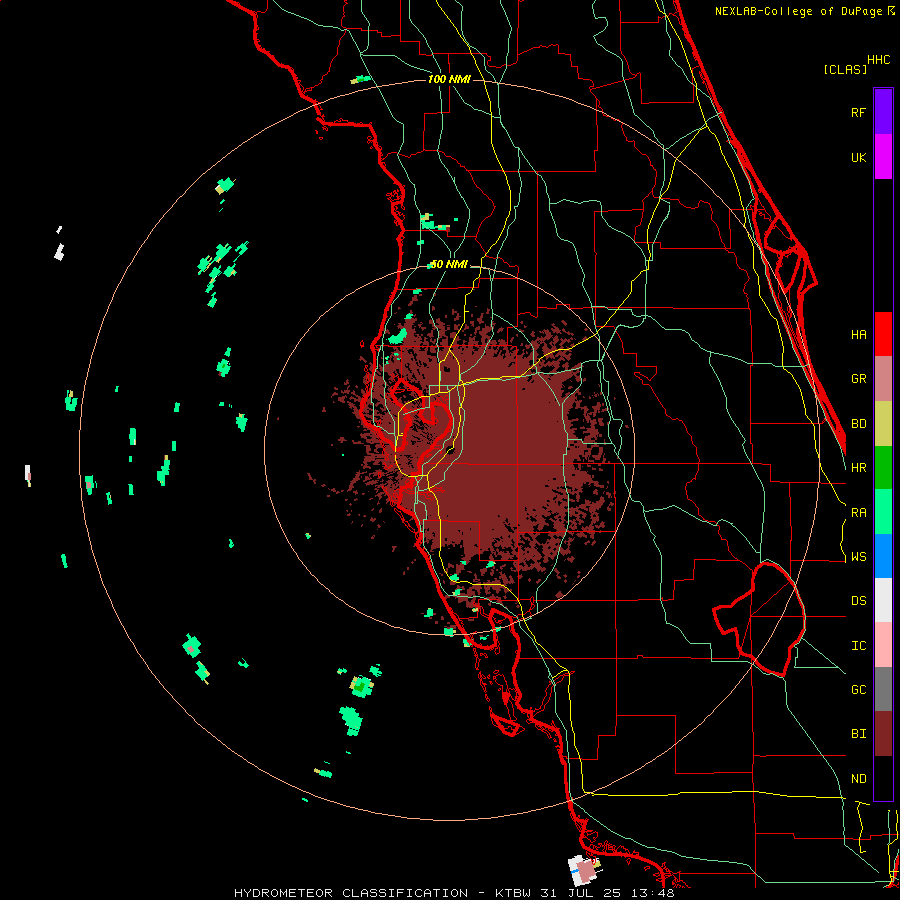Click the HA red legend swatch
900x900 pixels.
[883, 334]
